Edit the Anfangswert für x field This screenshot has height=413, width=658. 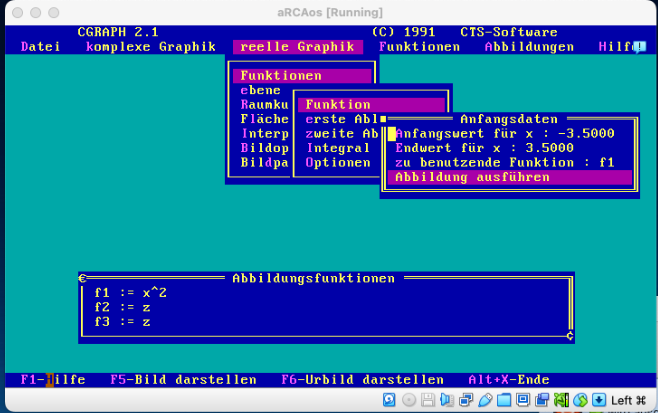click(x=505, y=133)
